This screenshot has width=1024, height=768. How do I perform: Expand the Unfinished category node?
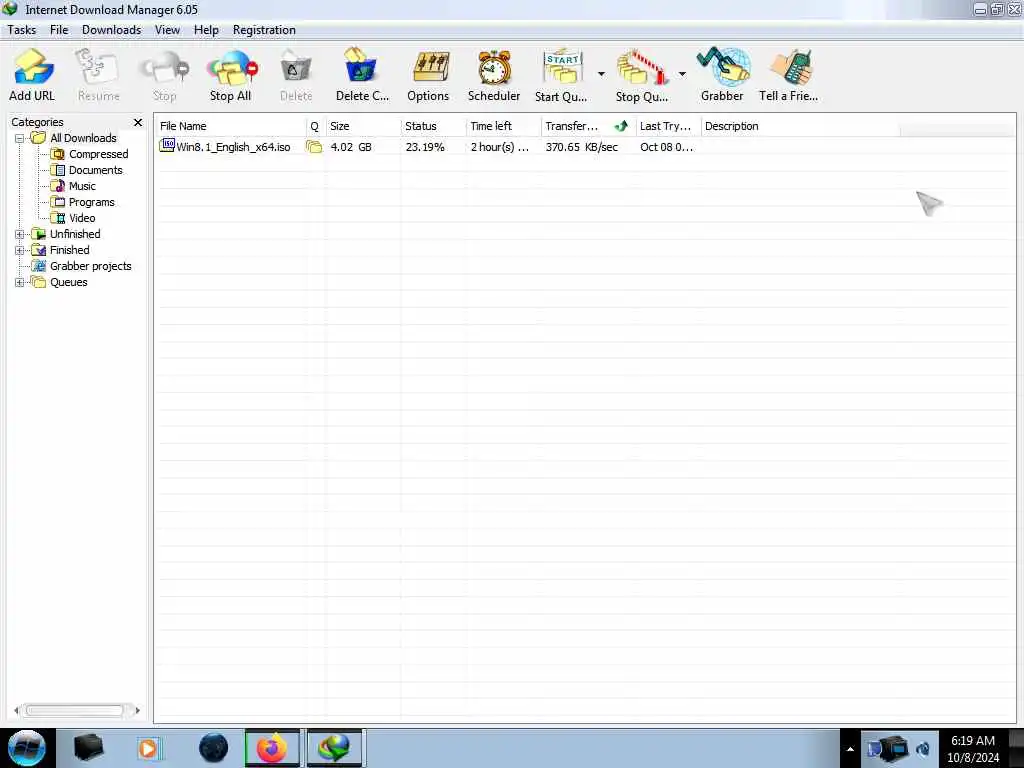(x=20, y=234)
